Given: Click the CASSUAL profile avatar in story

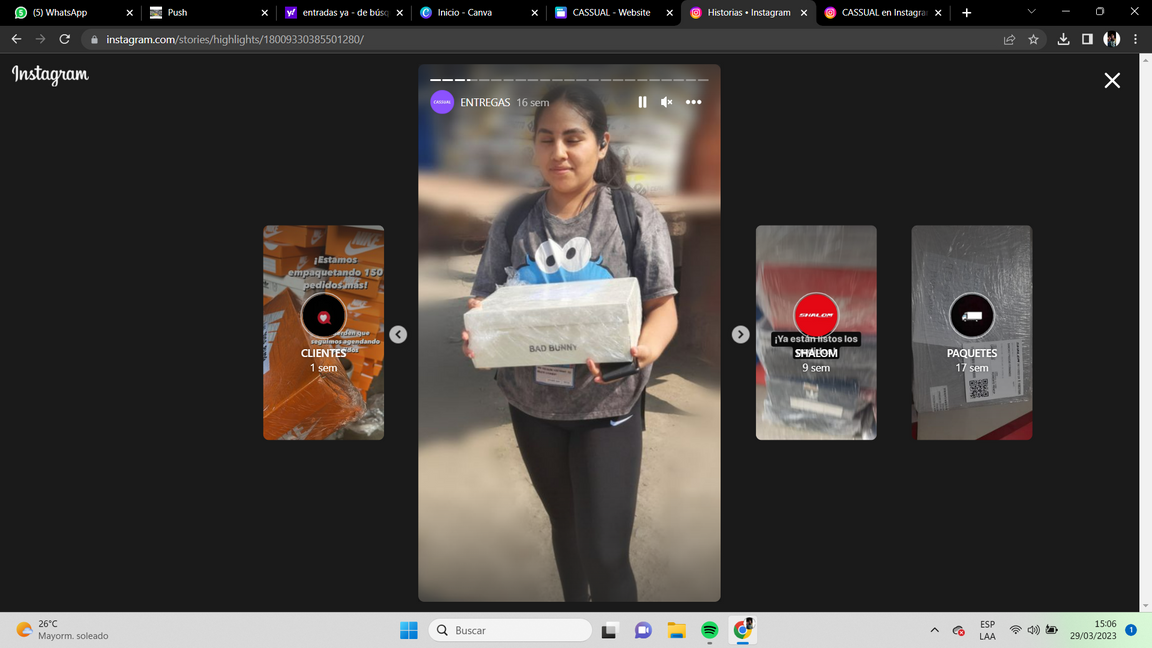Looking at the screenshot, I should tap(442, 102).
